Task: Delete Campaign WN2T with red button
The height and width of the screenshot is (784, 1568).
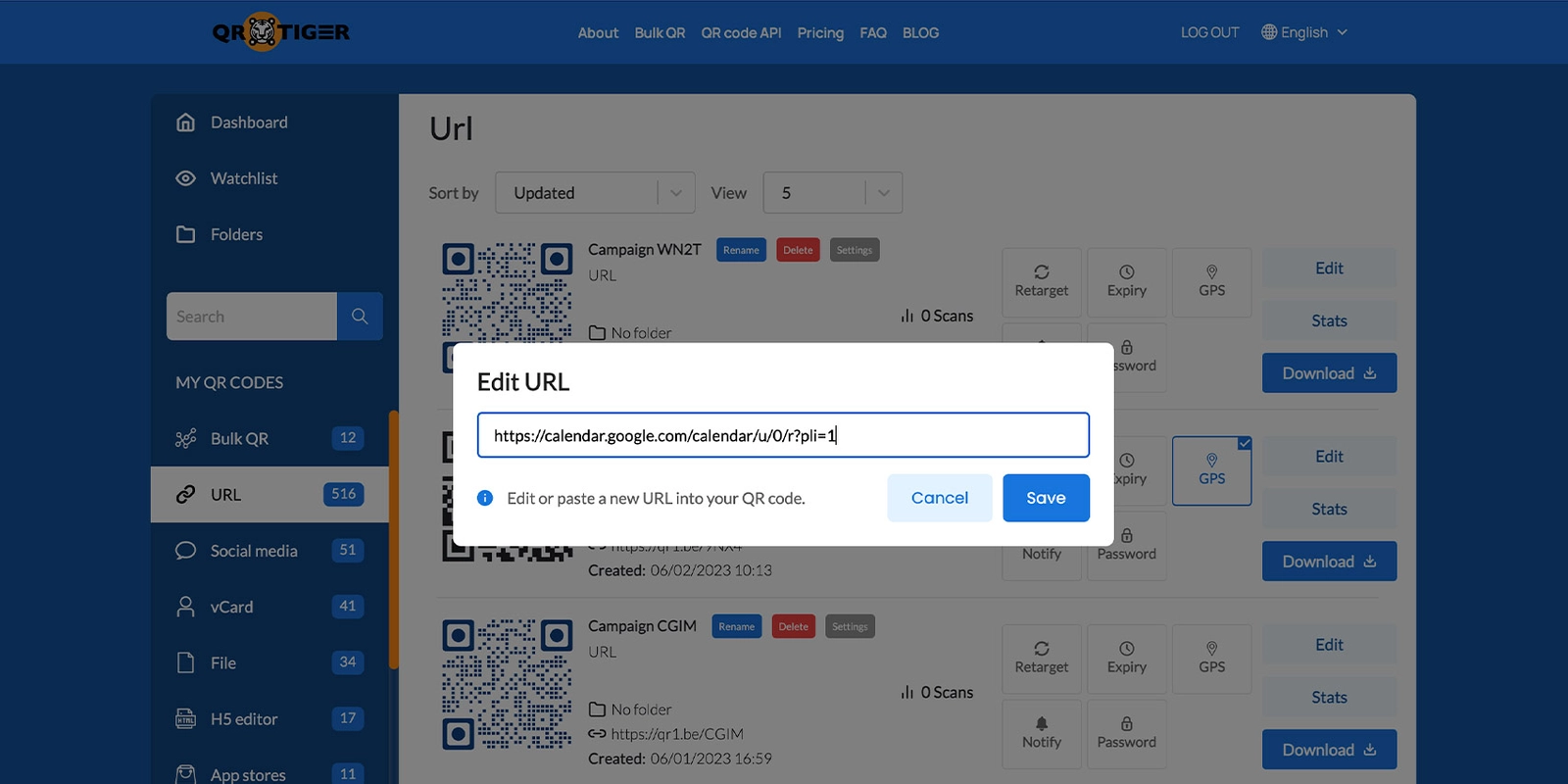Action: (x=798, y=250)
